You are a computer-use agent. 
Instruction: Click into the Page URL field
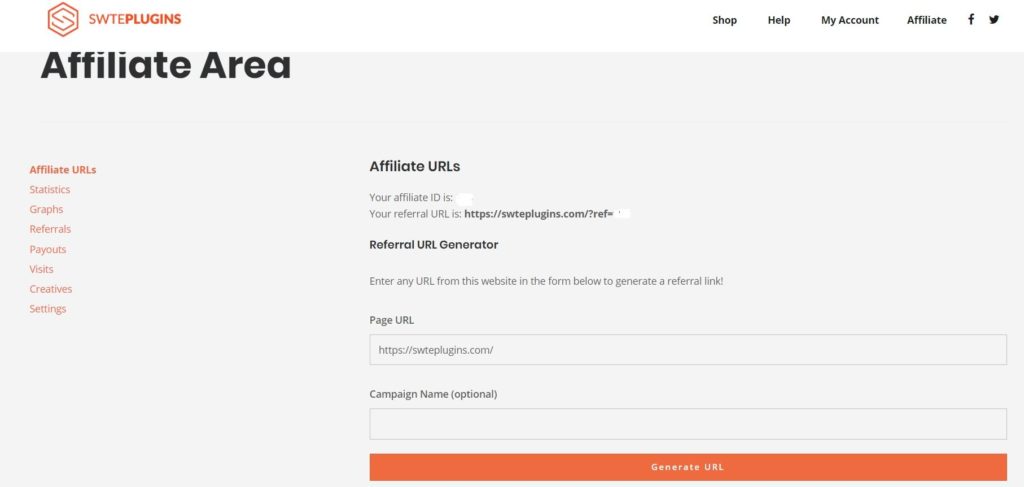[x=688, y=350]
